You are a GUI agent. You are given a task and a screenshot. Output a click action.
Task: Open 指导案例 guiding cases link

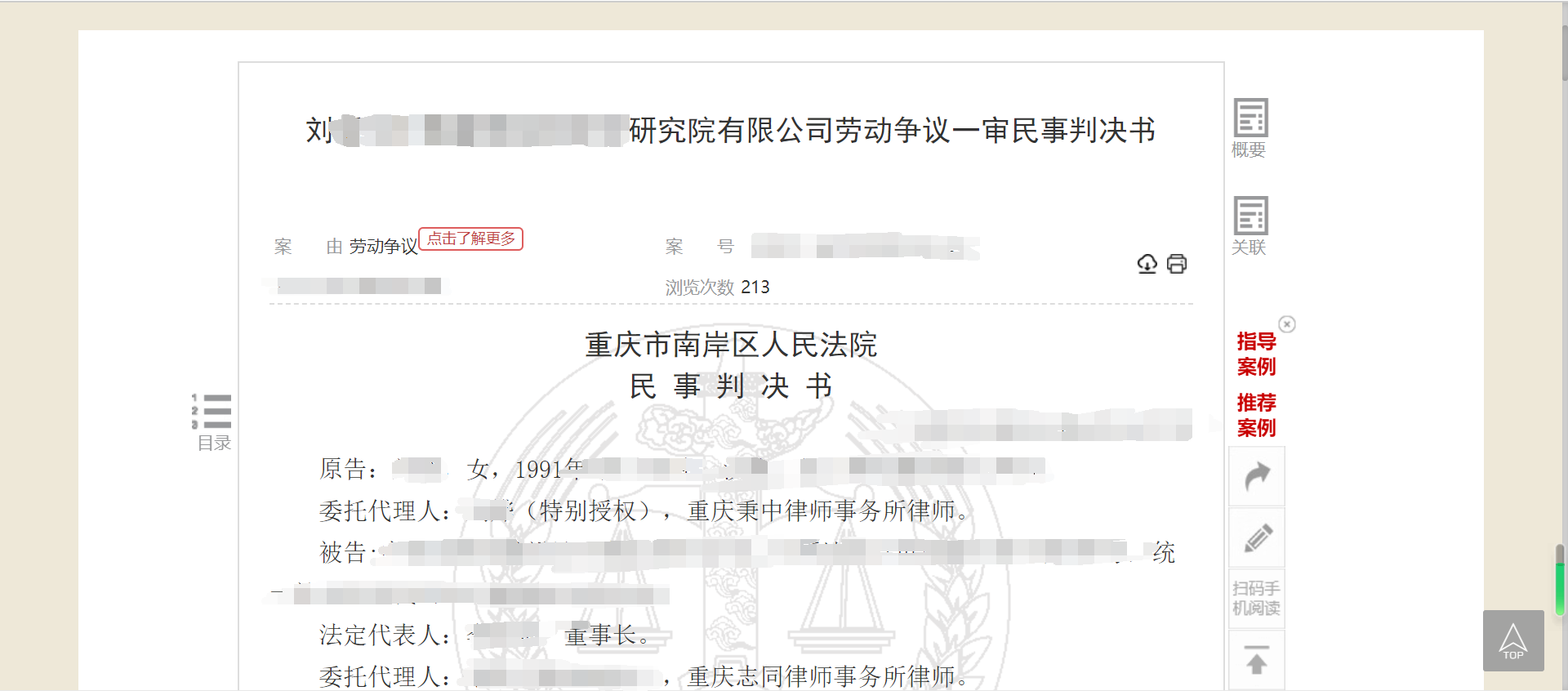[1256, 354]
